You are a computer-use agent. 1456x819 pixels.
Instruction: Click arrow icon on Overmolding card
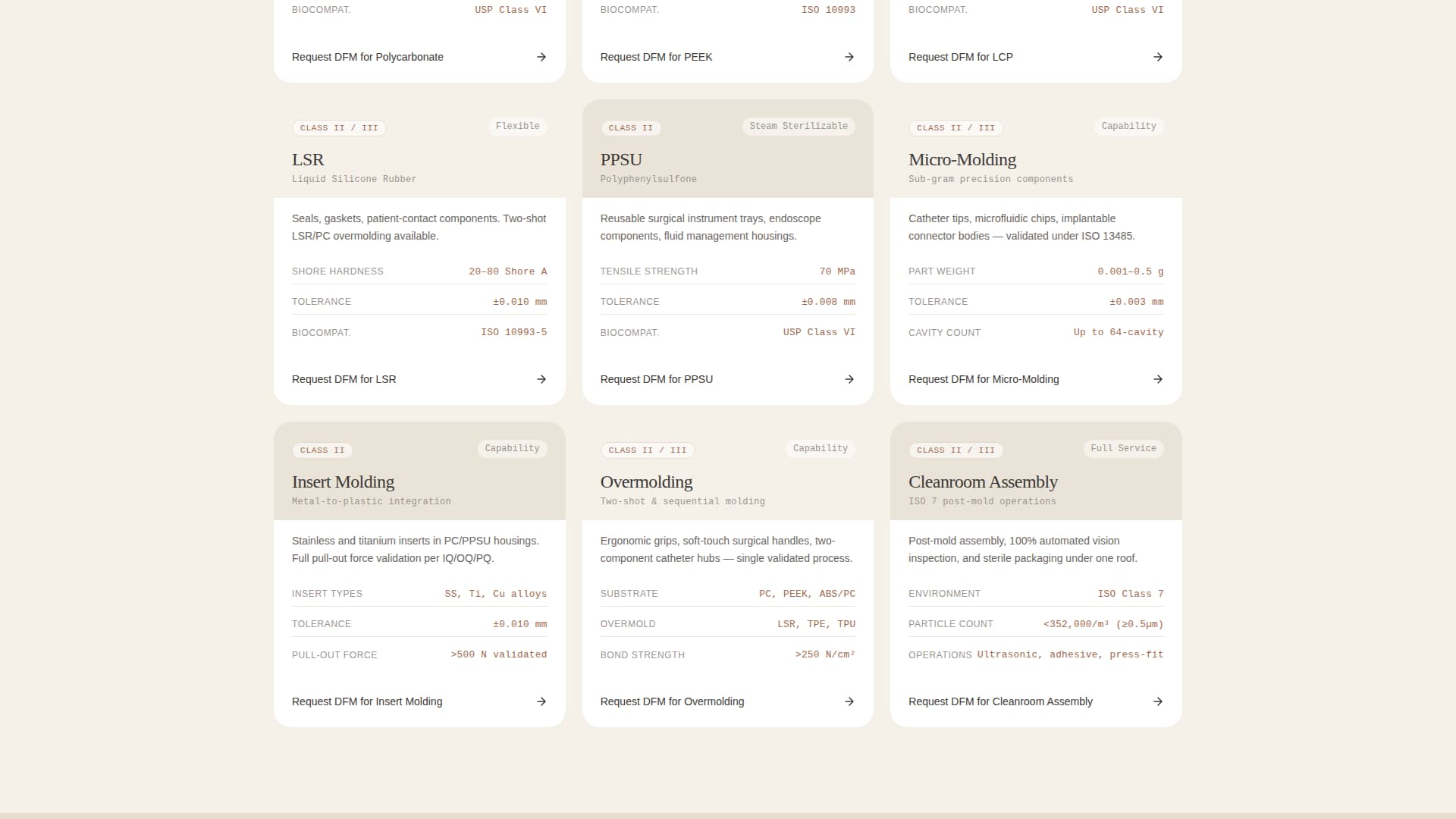pos(849,701)
